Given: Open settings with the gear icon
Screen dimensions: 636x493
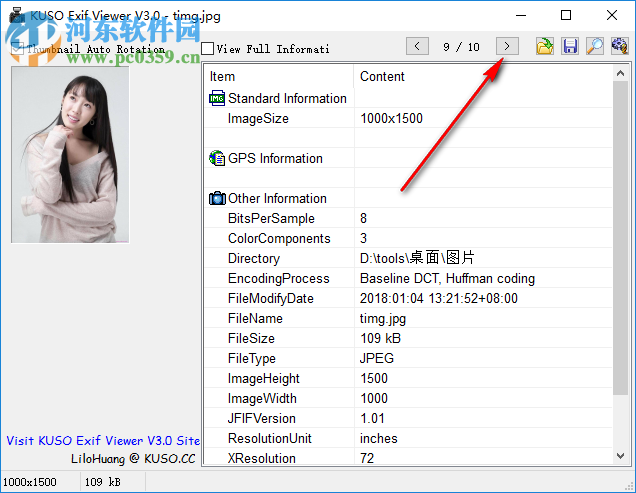Looking at the screenshot, I should (x=620, y=46).
